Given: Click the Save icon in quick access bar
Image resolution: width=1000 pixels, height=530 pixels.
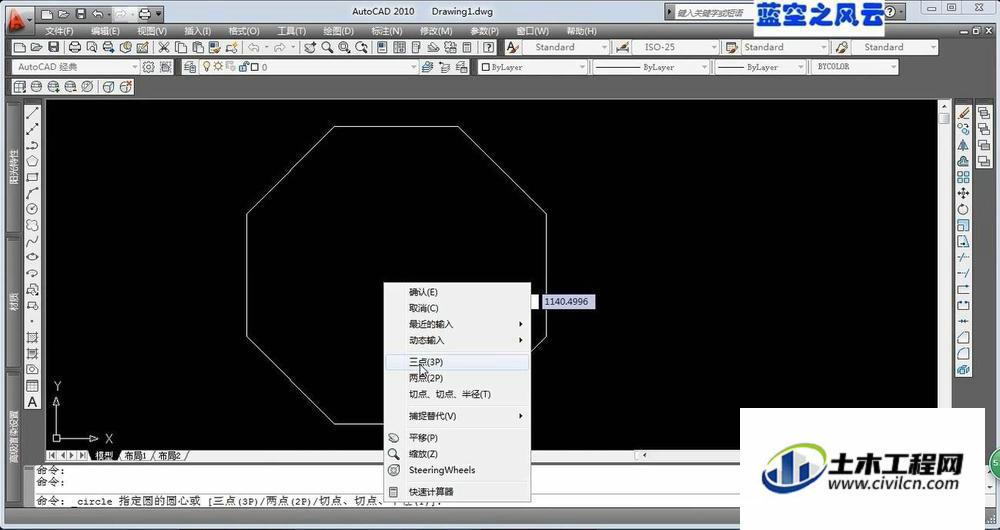Looking at the screenshot, I should [x=80, y=13].
